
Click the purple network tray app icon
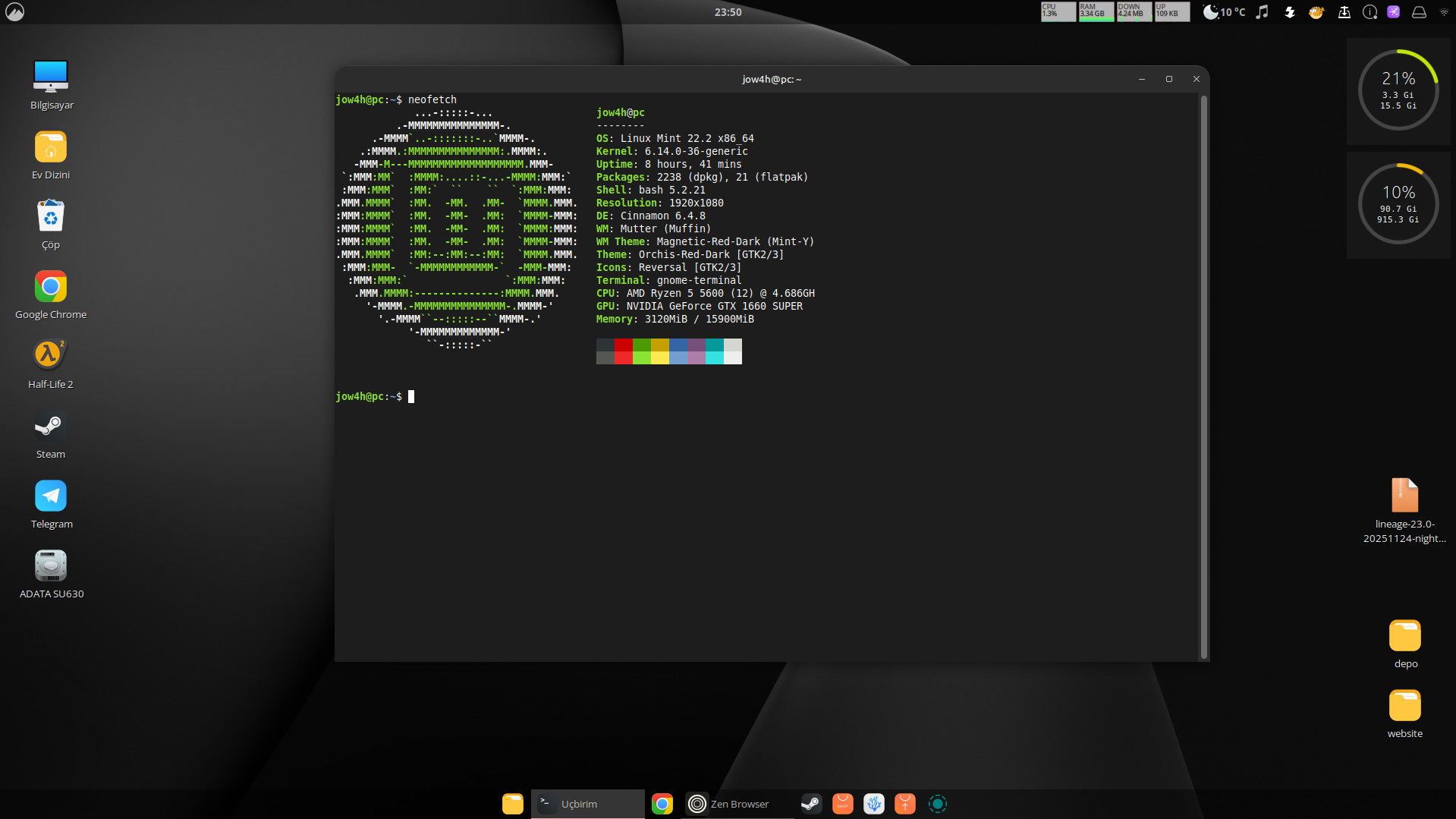[x=1394, y=11]
